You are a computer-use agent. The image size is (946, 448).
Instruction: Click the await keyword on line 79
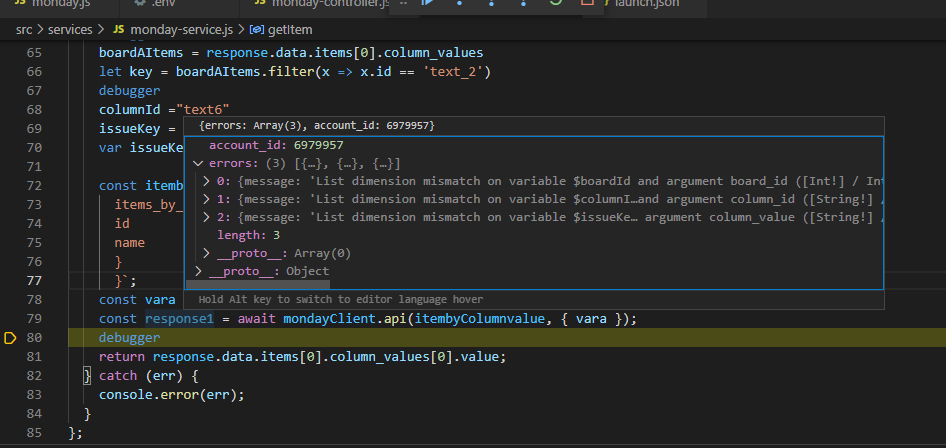point(256,319)
